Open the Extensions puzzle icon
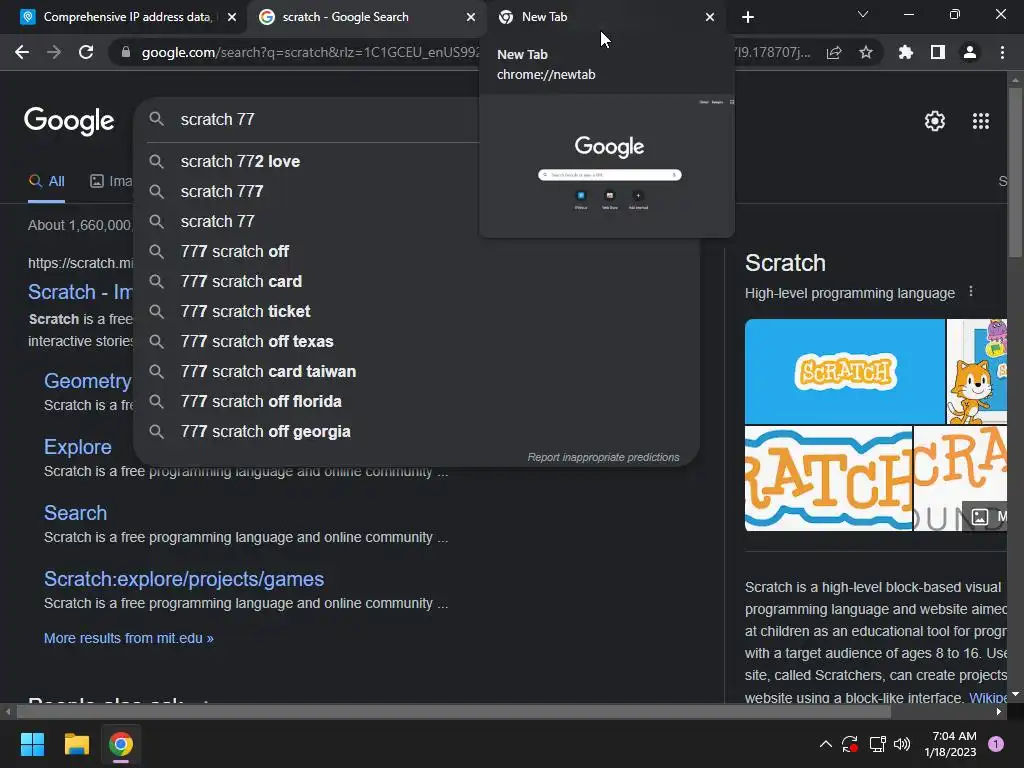This screenshot has height=768, width=1024. click(x=906, y=52)
